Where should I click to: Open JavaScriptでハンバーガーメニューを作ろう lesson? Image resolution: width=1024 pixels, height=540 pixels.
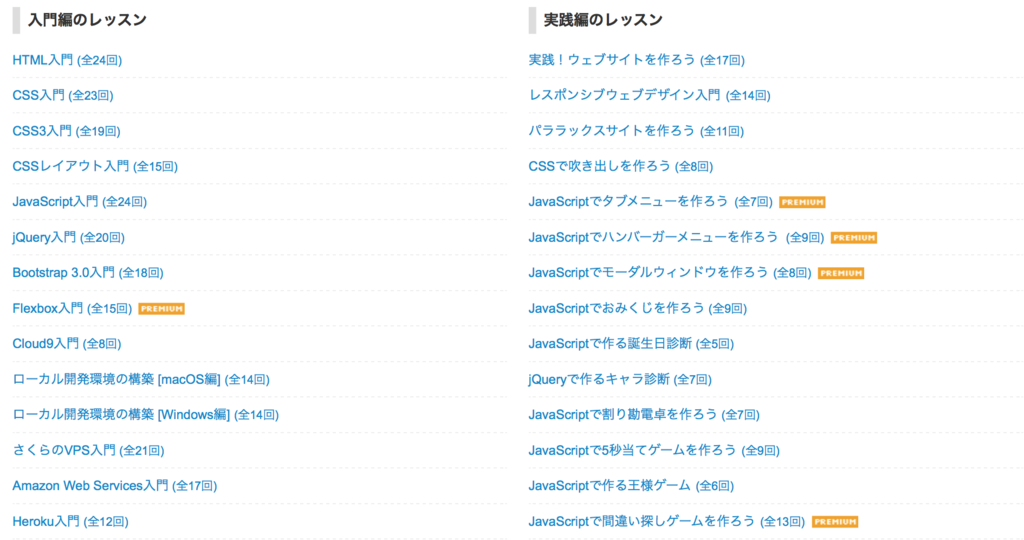point(677,237)
